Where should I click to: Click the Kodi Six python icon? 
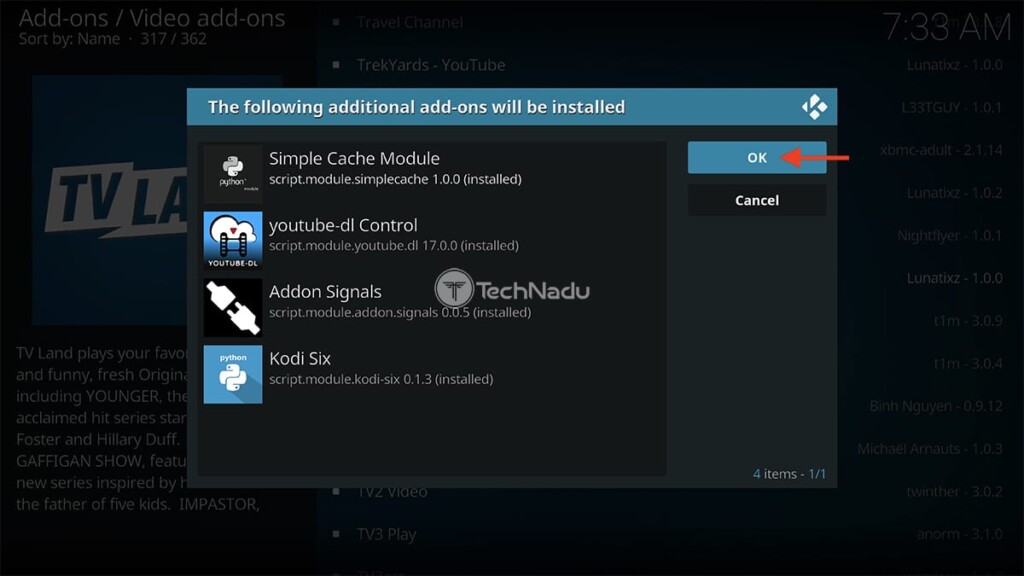(x=232, y=374)
